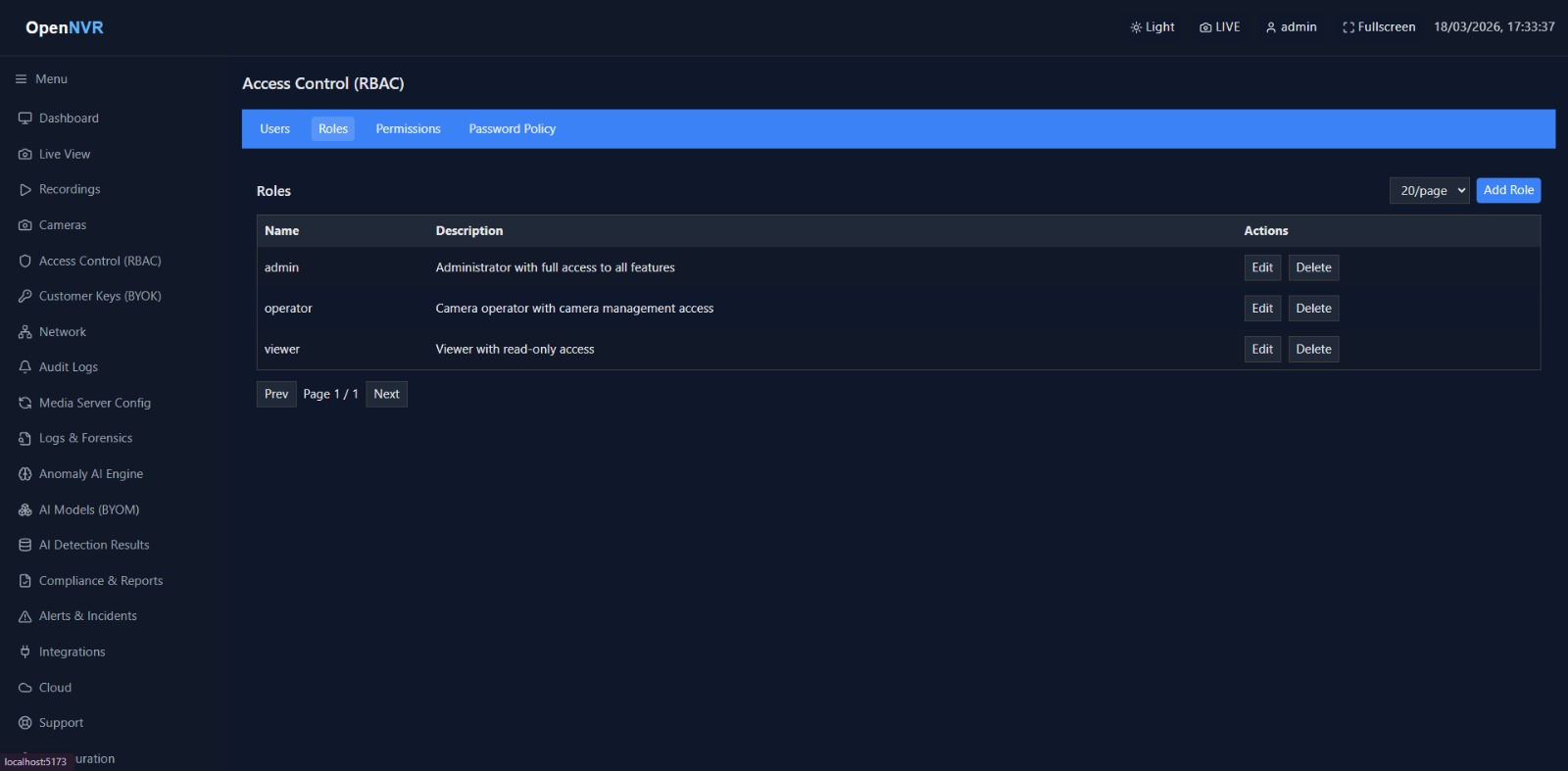Click the Recordings play icon
The width and height of the screenshot is (1568, 771).
(x=25, y=190)
